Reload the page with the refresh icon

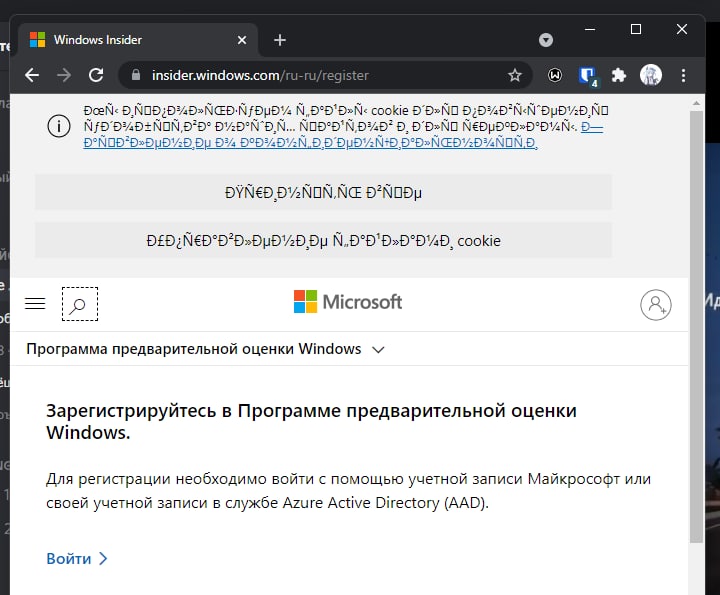coord(96,75)
